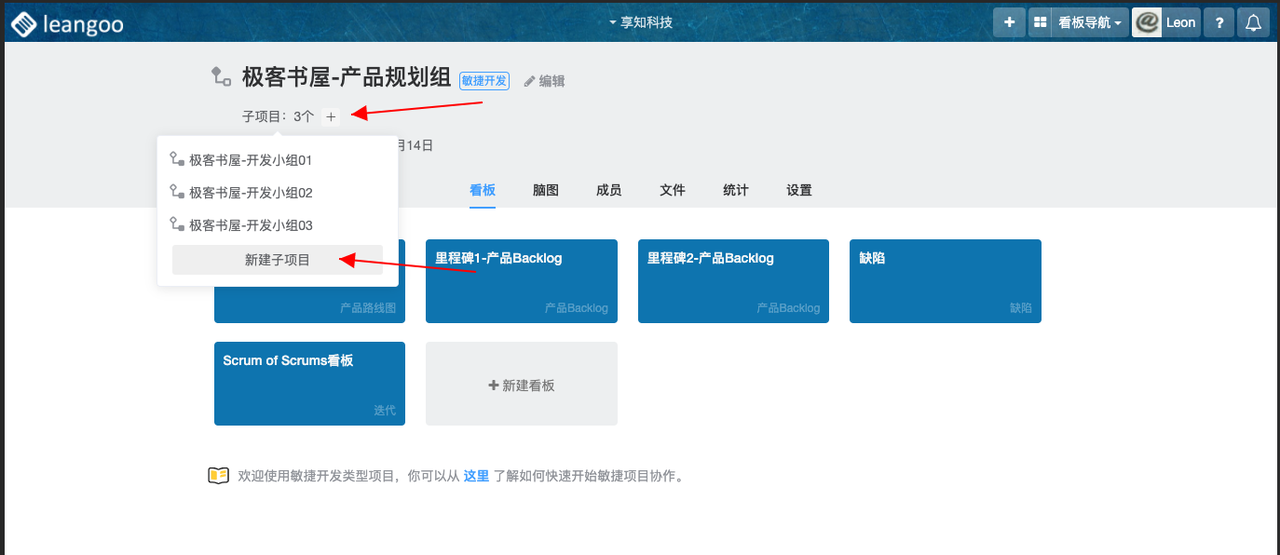This screenshot has height=555, width=1280.
Task: Open the board grid icon in navbar
Action: 1040,22
